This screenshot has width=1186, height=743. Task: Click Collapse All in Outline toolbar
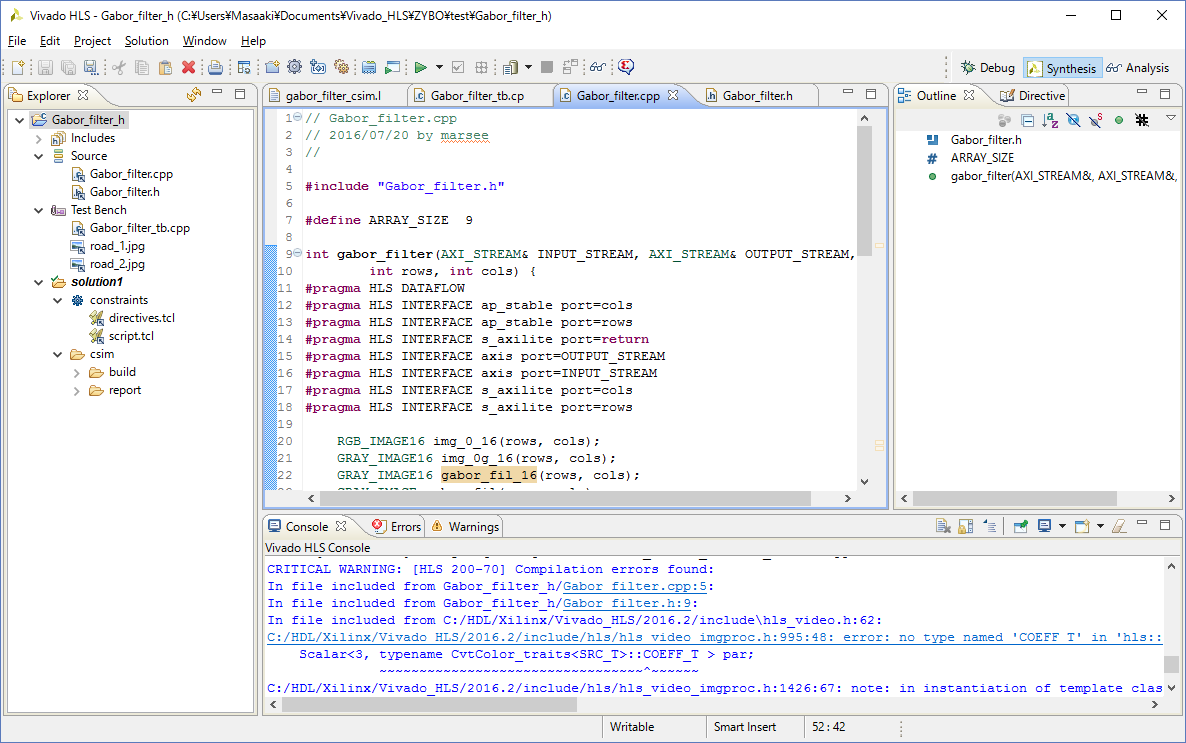(1027, 120)
